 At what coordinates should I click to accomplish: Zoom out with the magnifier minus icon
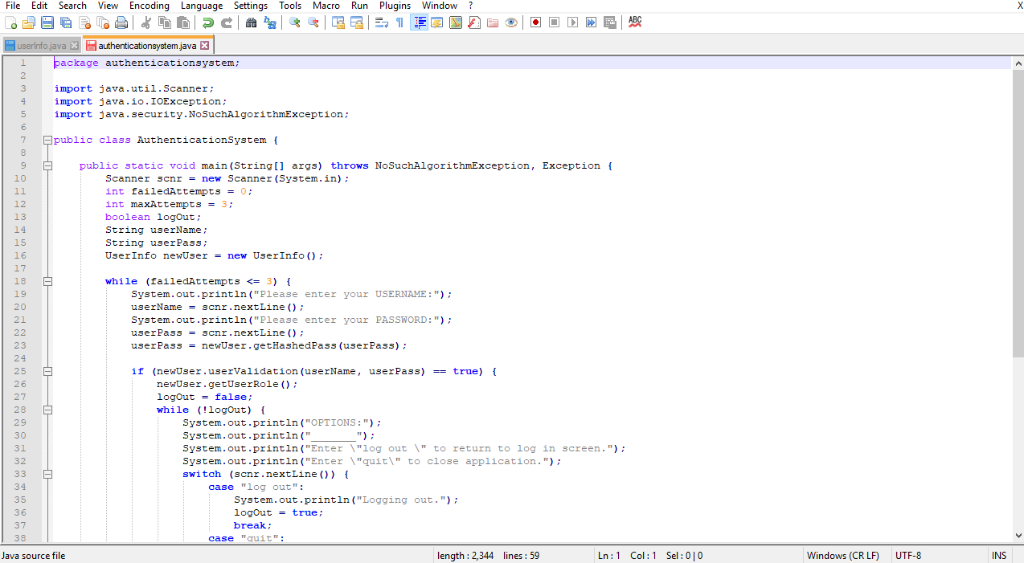click(313, 23)
